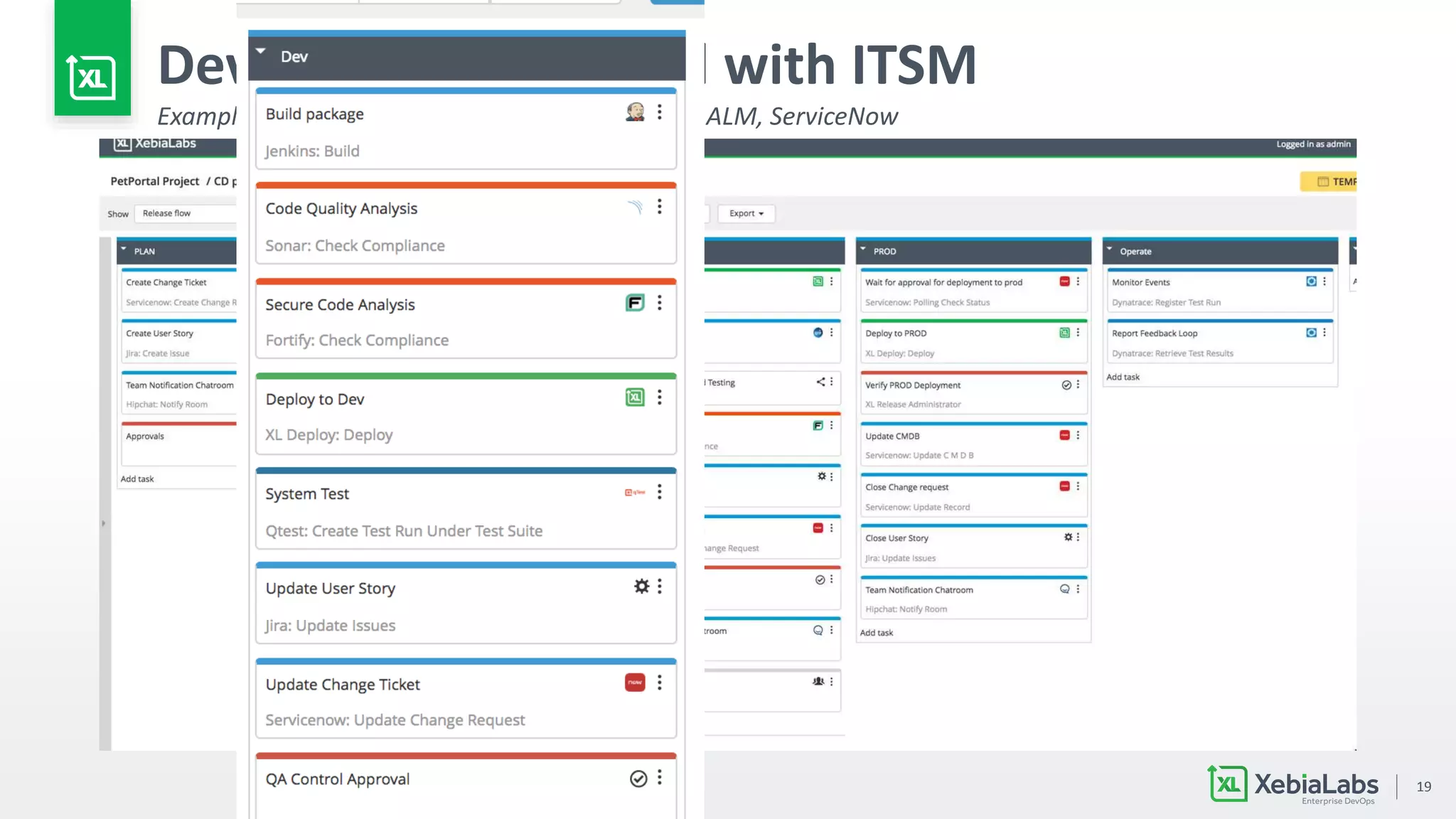Collapse the PLAN phase column
1456x819 pixels.
(124, 249)
